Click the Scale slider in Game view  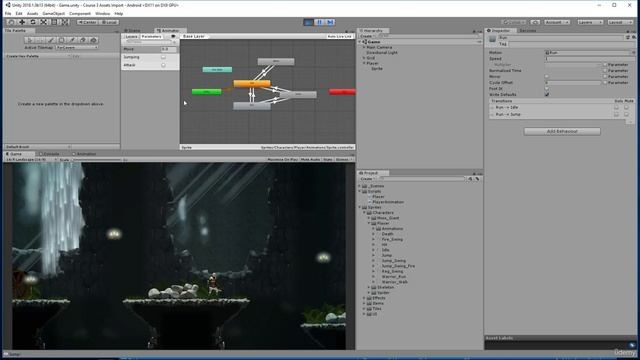pyautogui.click(x=97, y=160)
